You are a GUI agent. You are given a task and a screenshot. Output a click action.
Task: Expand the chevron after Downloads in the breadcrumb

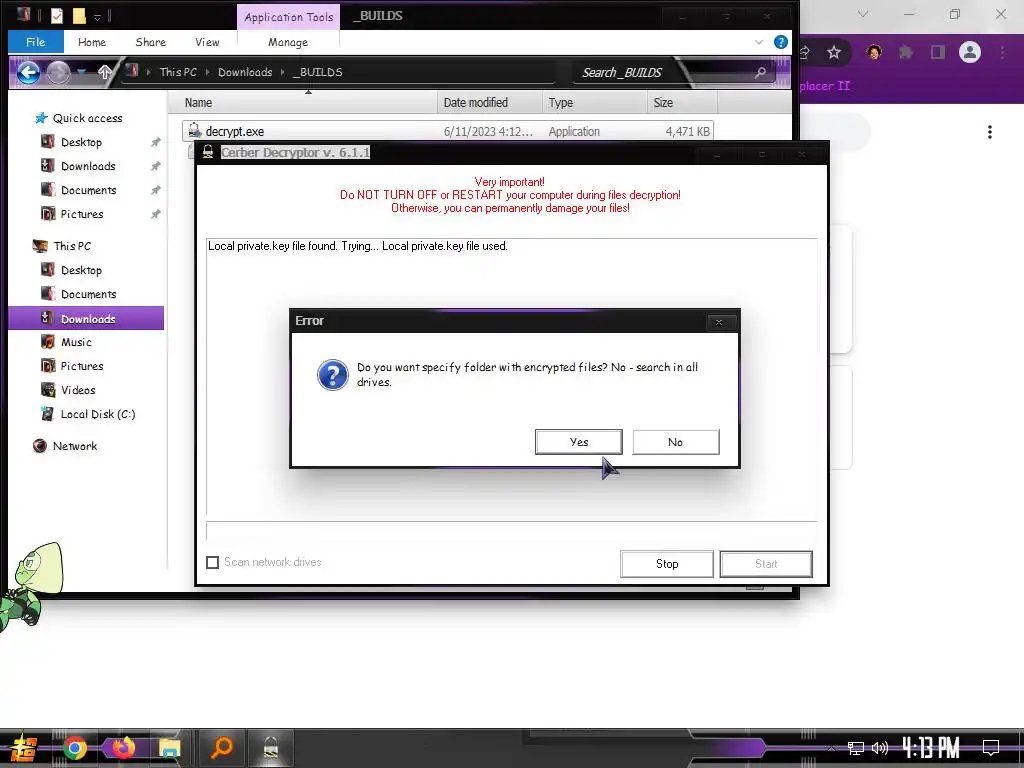click(283, 72)
